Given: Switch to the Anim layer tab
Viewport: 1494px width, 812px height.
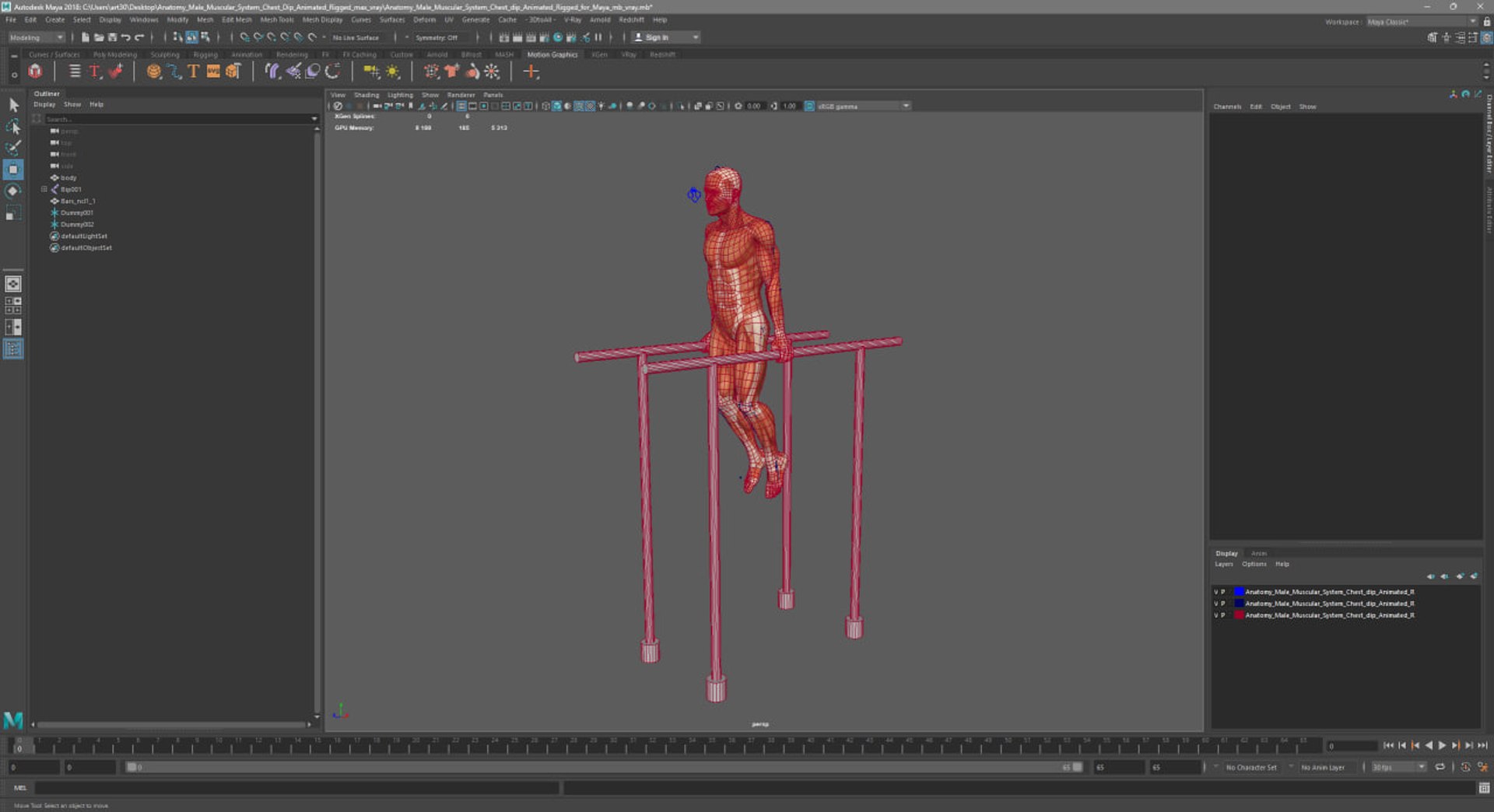Looking at the screenshot, I should click(x=1259, y=554).
